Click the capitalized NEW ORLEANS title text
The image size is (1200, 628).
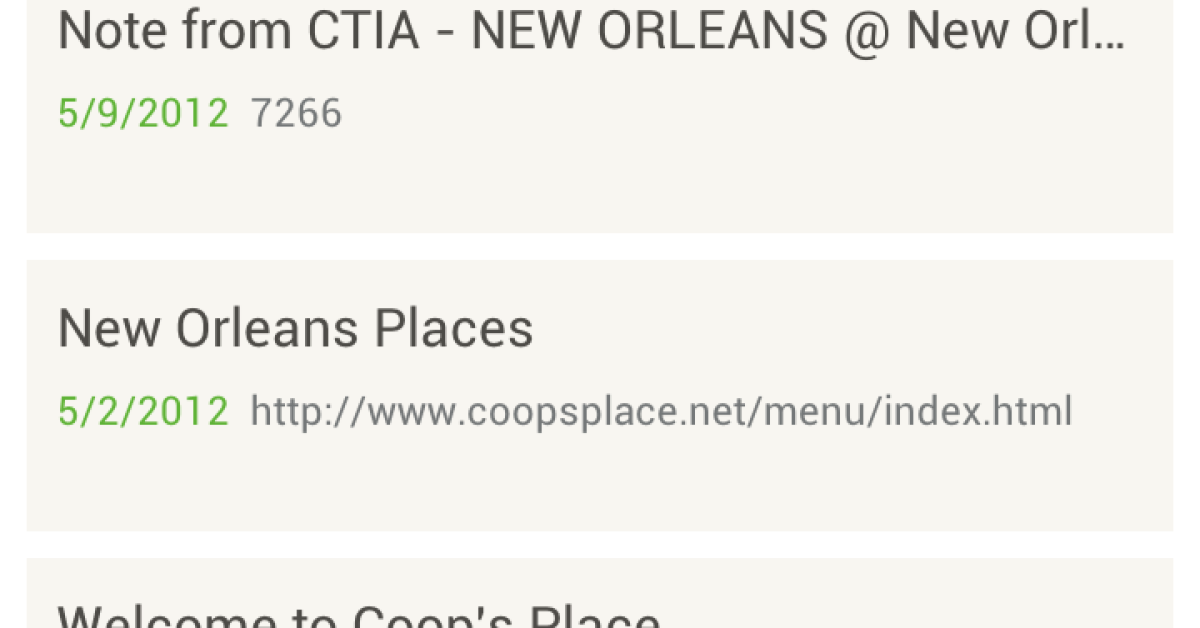pyautogui.click(x=649, y=32)
